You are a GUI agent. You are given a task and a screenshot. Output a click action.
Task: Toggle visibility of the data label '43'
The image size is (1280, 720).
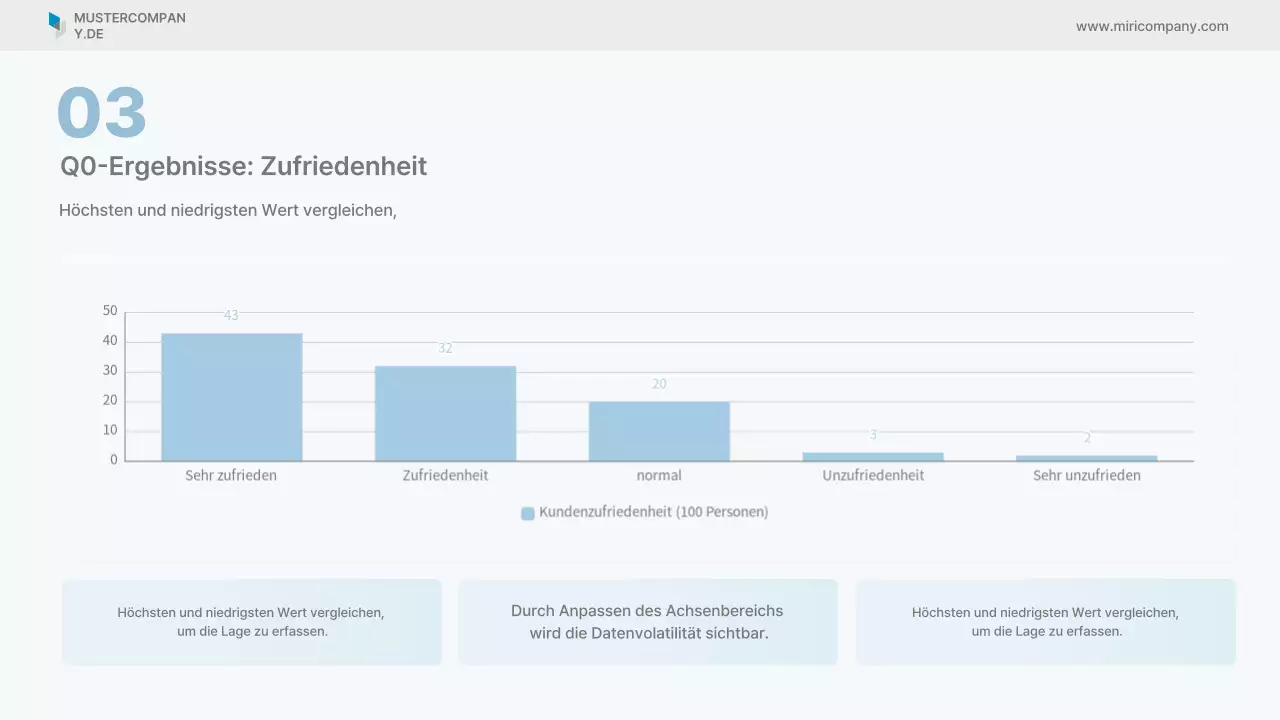(231, 314)
